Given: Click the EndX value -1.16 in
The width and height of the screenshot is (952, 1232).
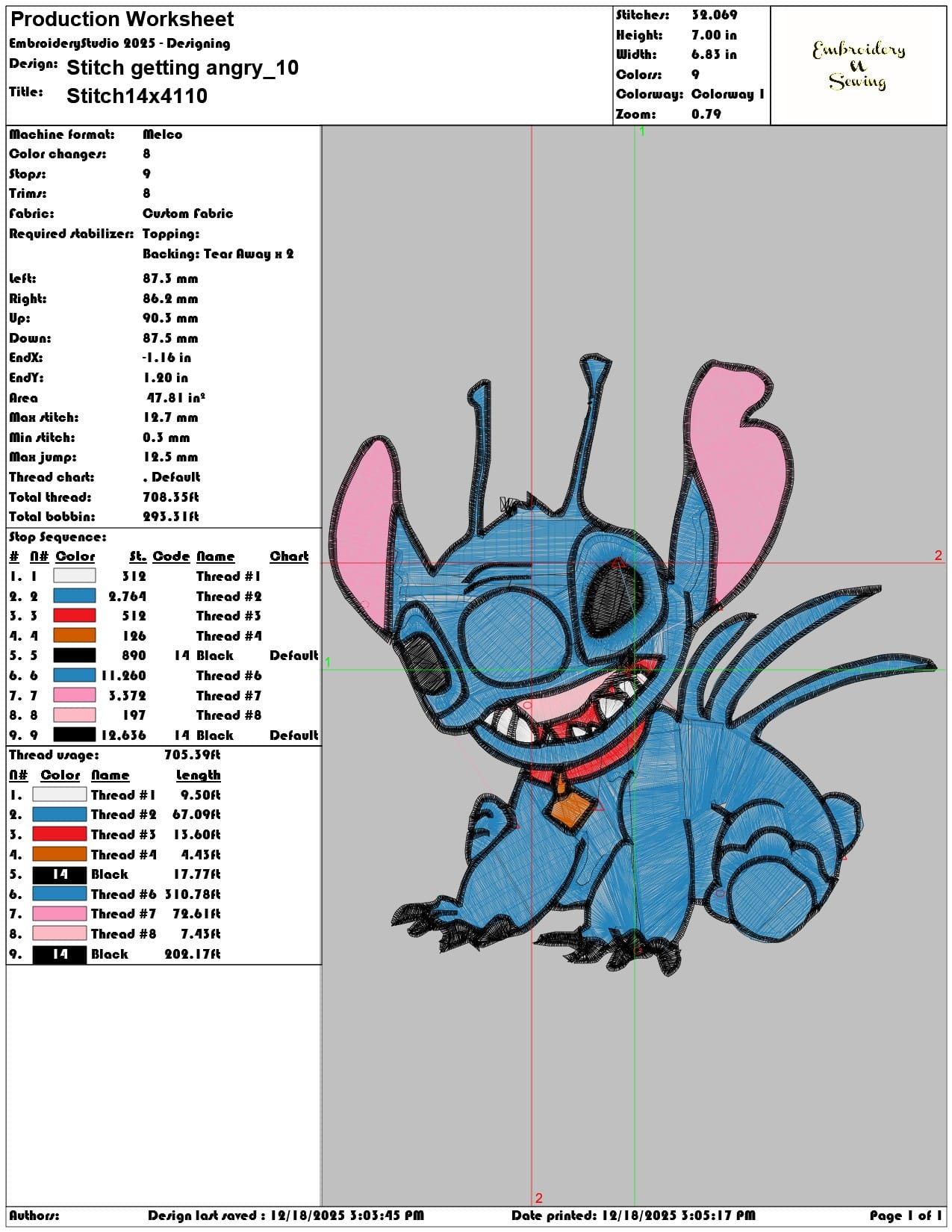Looking at the screenshot, I should [167, 358].
